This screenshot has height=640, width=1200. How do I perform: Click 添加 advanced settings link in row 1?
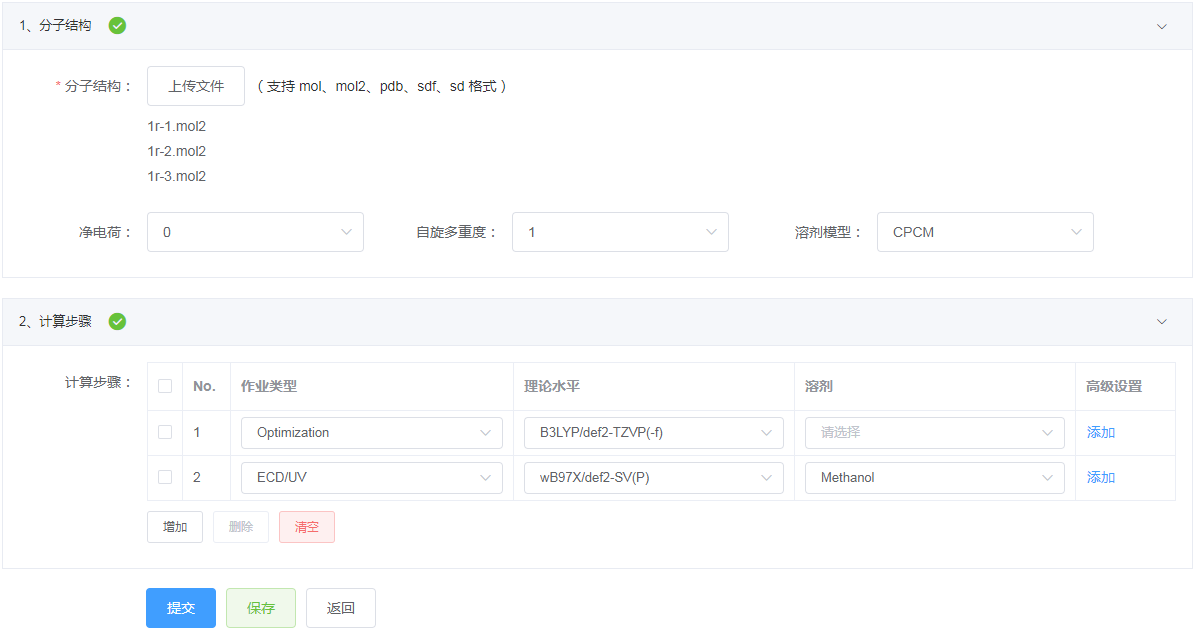coord(1101,433)
